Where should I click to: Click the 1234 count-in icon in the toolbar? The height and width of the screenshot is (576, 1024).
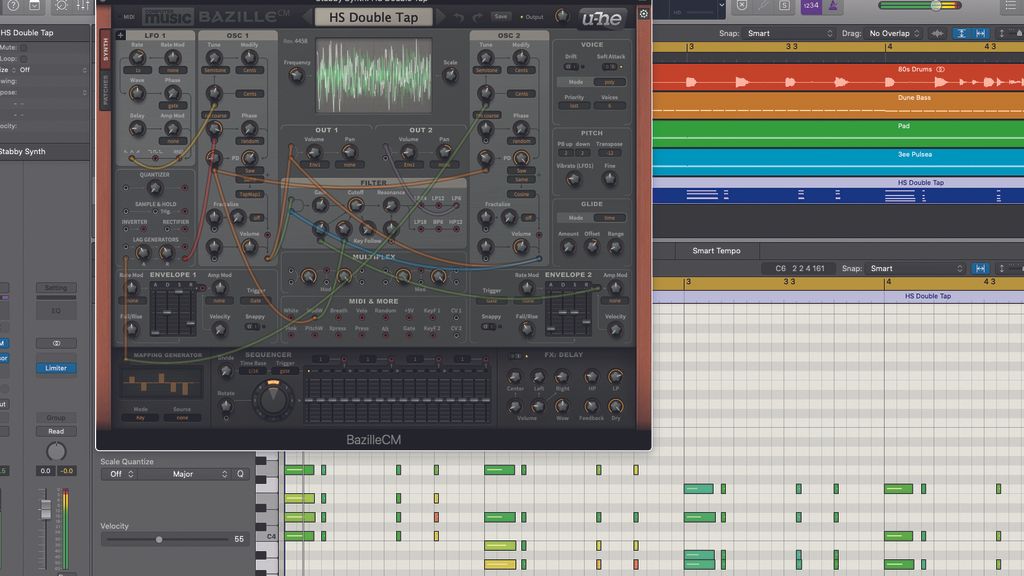point(810,8)
